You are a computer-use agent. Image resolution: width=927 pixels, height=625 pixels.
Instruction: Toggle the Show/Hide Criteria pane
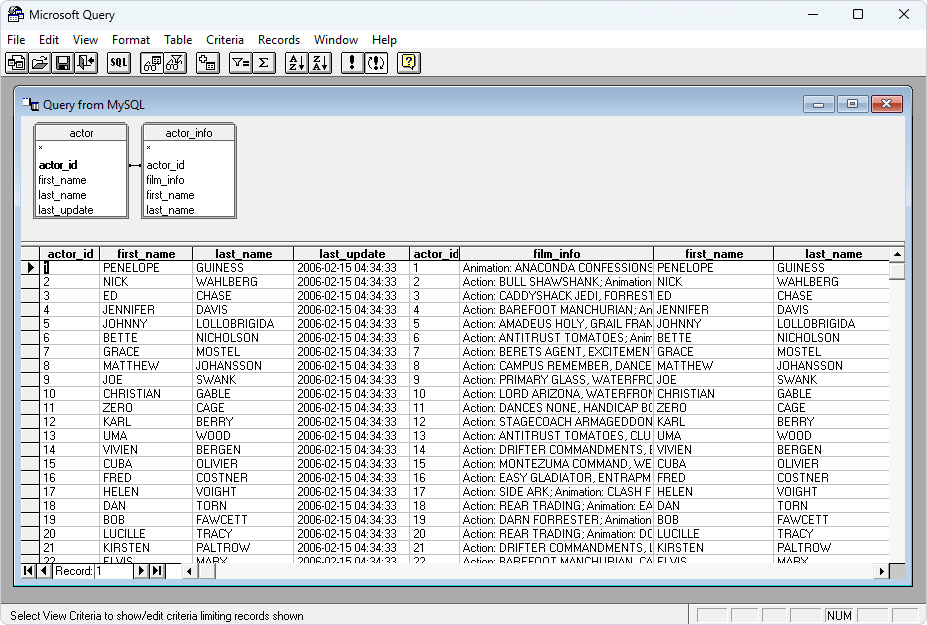coord(176,63)
